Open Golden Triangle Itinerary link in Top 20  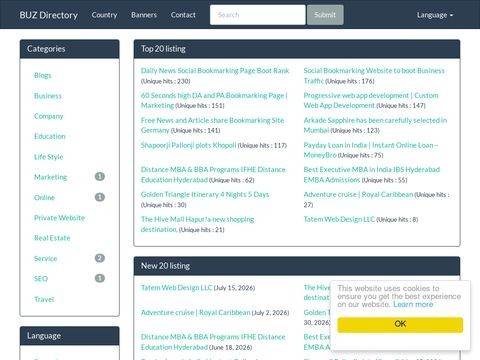(x=205, y=194)
